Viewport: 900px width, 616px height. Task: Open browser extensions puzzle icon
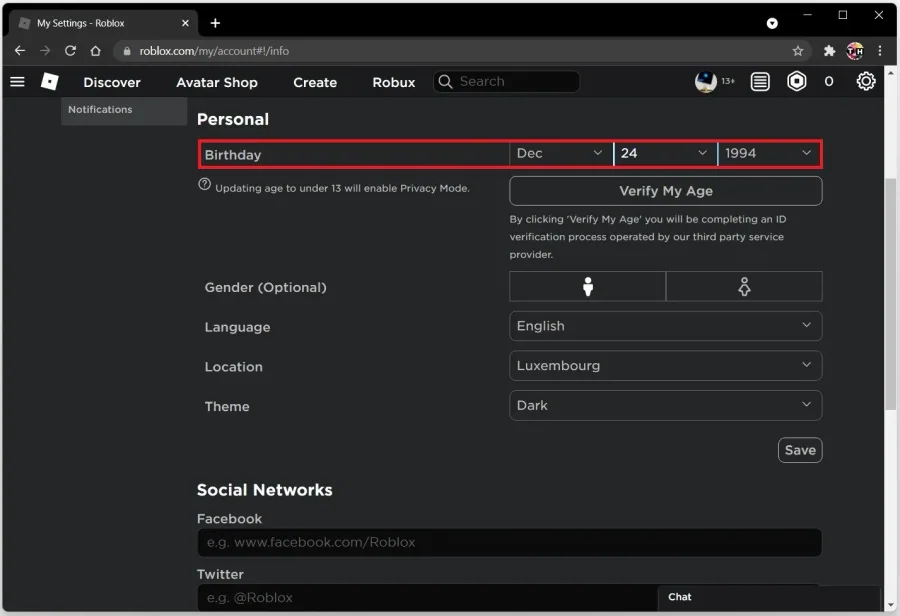coord(829,51)
